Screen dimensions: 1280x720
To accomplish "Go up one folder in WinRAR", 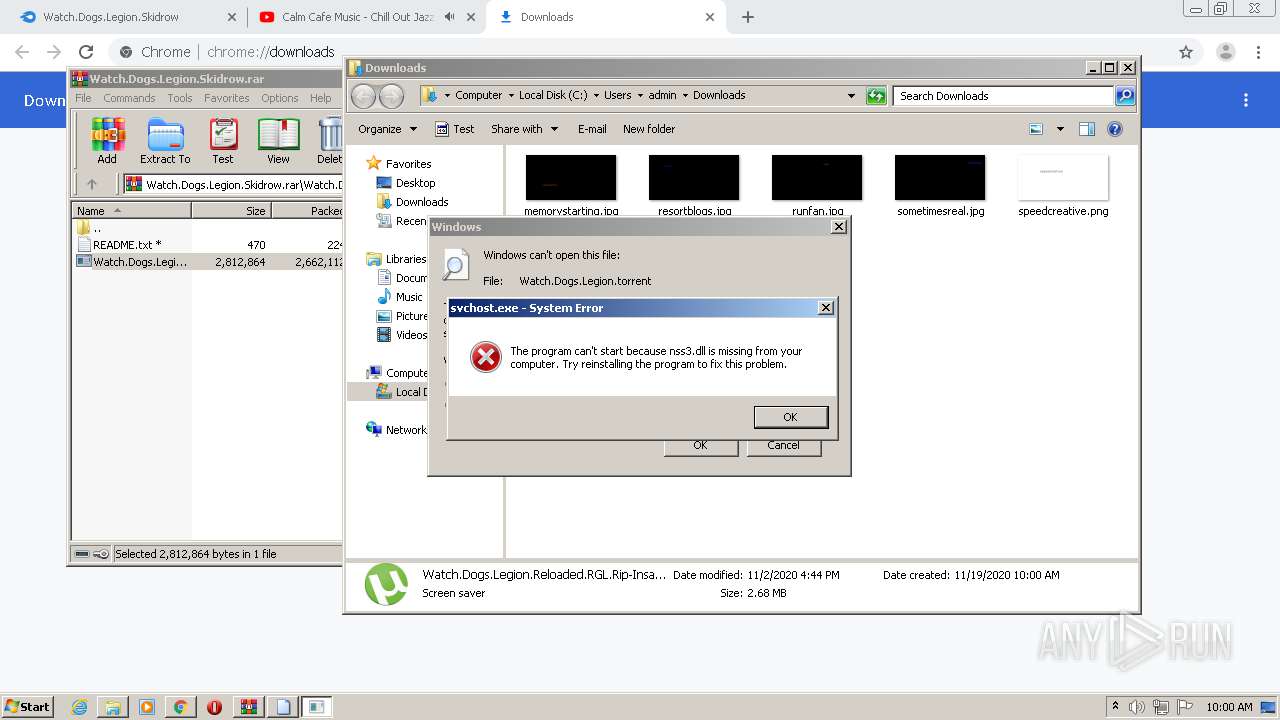I will pyautogui.click(x=92, y=184).
